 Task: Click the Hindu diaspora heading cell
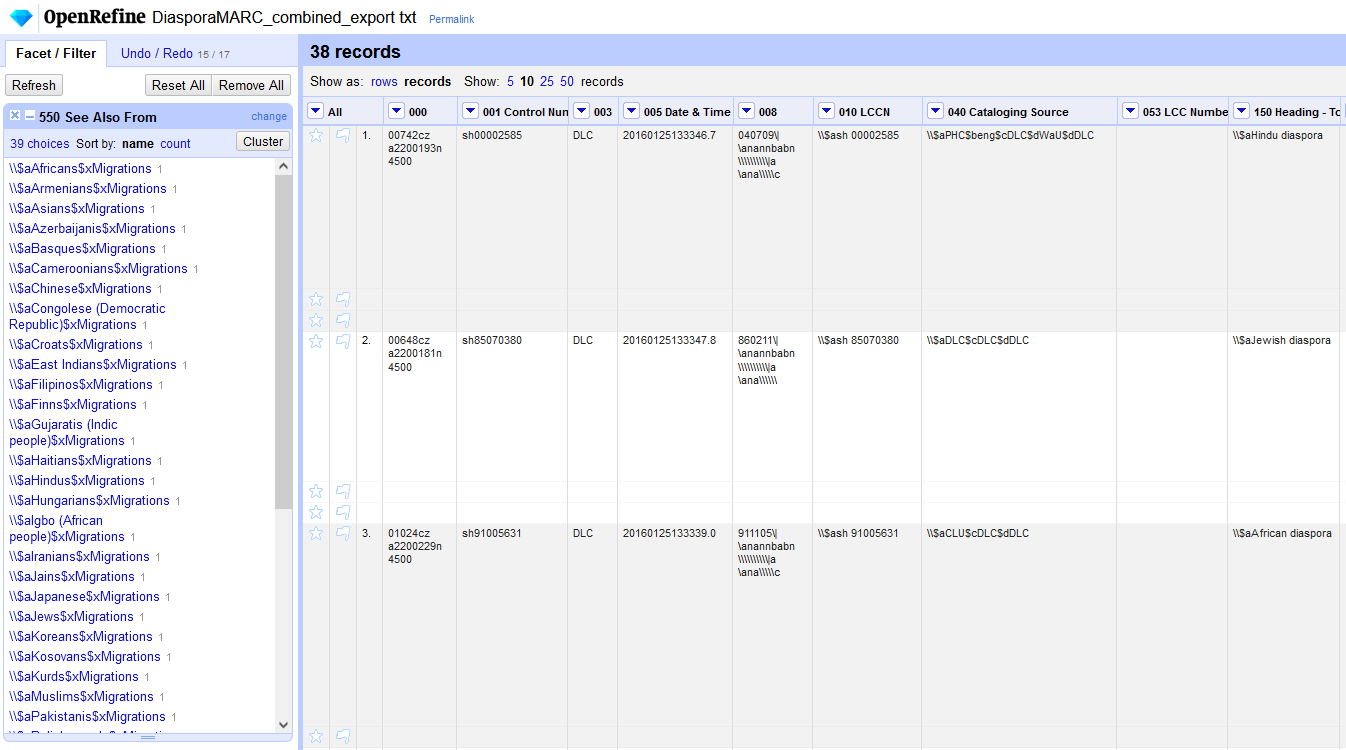pyautogui.click(x=1283, y=206)
